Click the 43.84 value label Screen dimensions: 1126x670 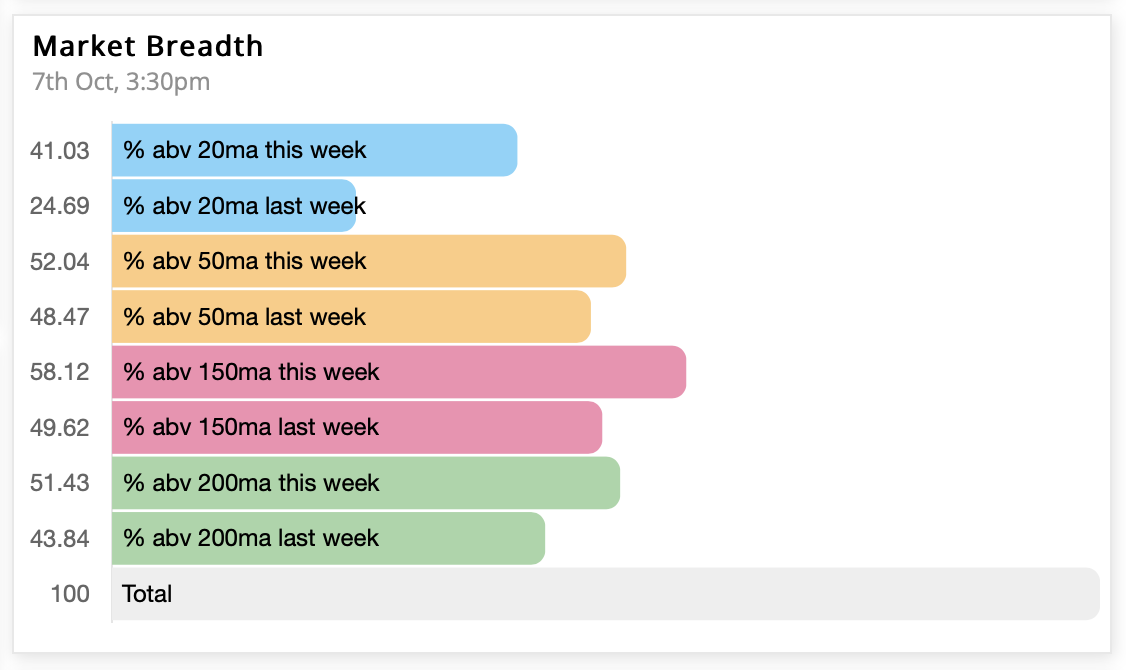pos(60,539)
